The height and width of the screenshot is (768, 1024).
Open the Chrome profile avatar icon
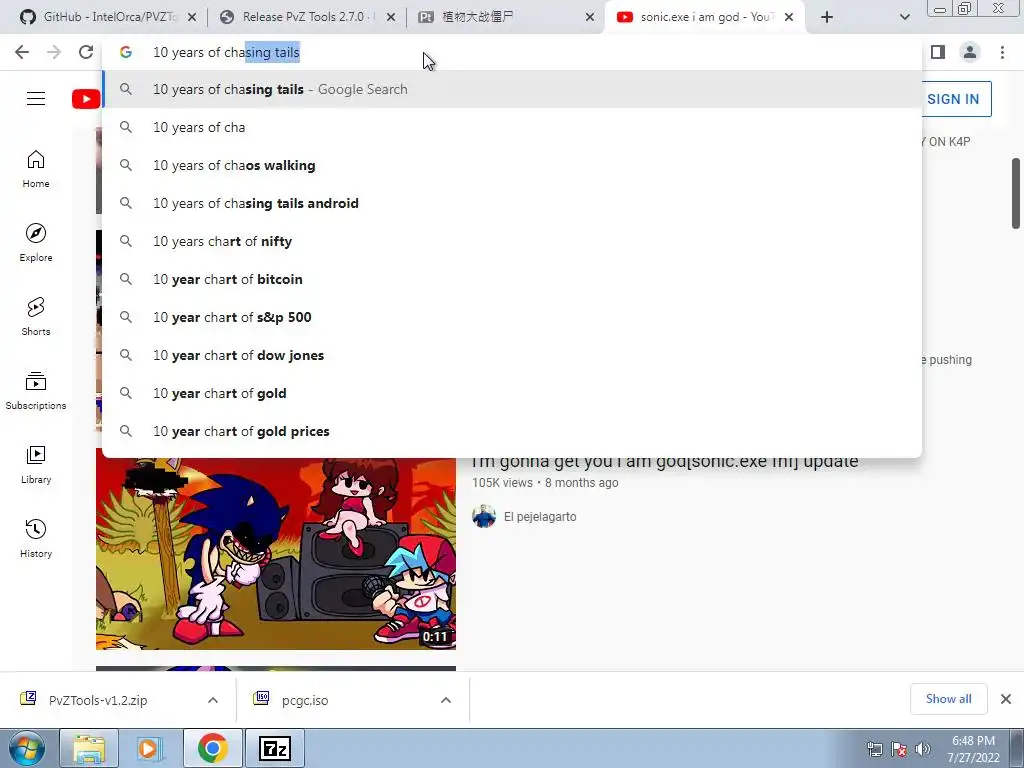[x=970, y=52]
